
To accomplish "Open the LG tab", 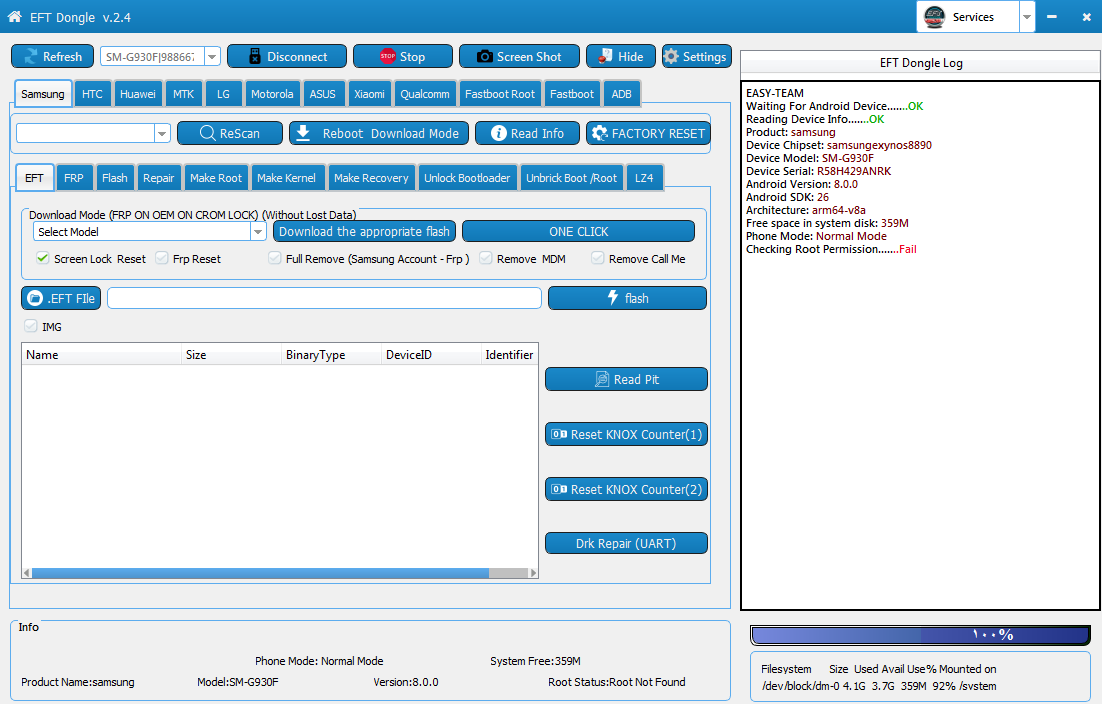I will [x=223, y=93].
